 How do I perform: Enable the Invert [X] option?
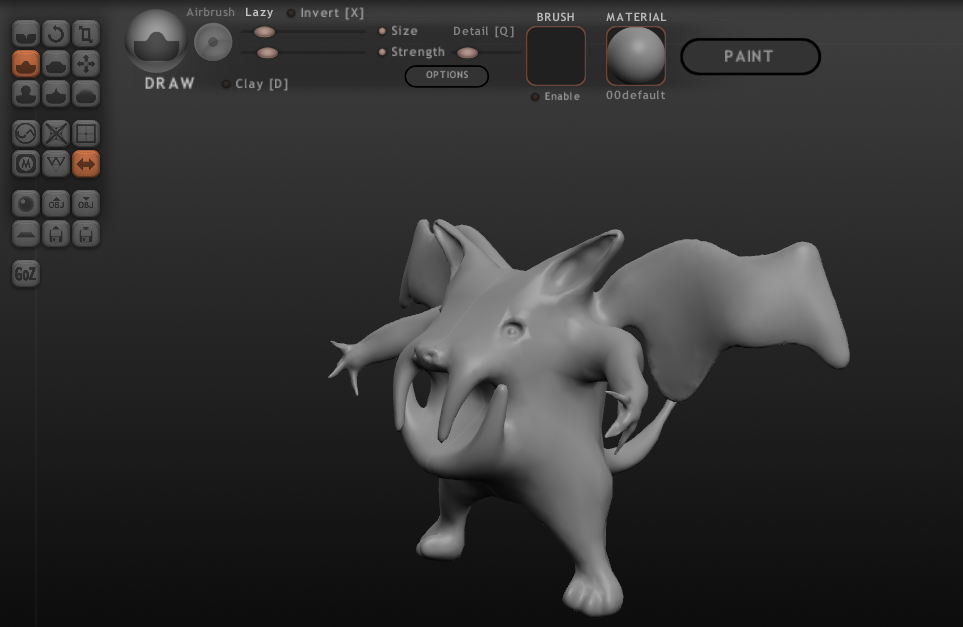click(291, 13)
